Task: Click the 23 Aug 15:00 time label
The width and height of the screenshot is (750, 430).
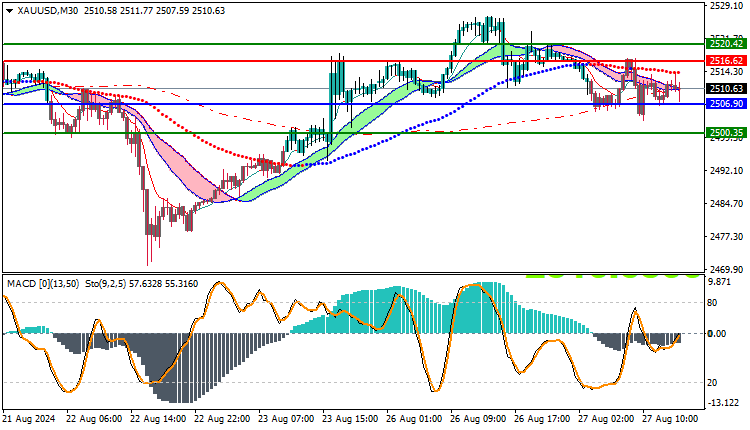Action: (350, 419)
